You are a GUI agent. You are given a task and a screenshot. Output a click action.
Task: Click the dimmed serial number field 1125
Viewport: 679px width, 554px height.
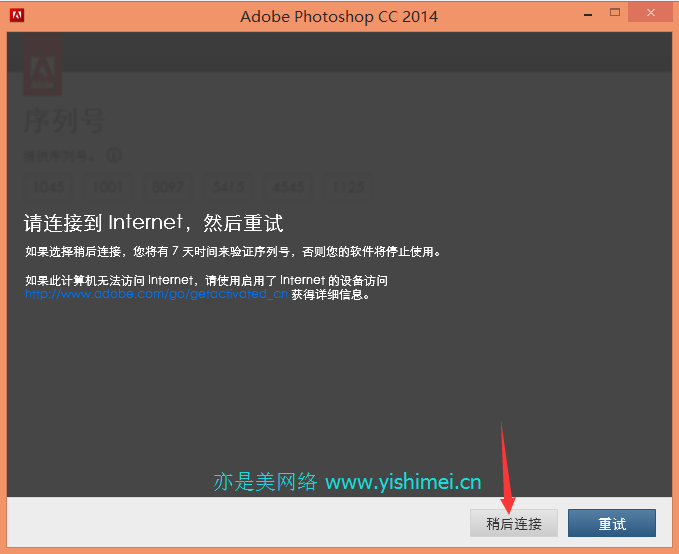348,187
